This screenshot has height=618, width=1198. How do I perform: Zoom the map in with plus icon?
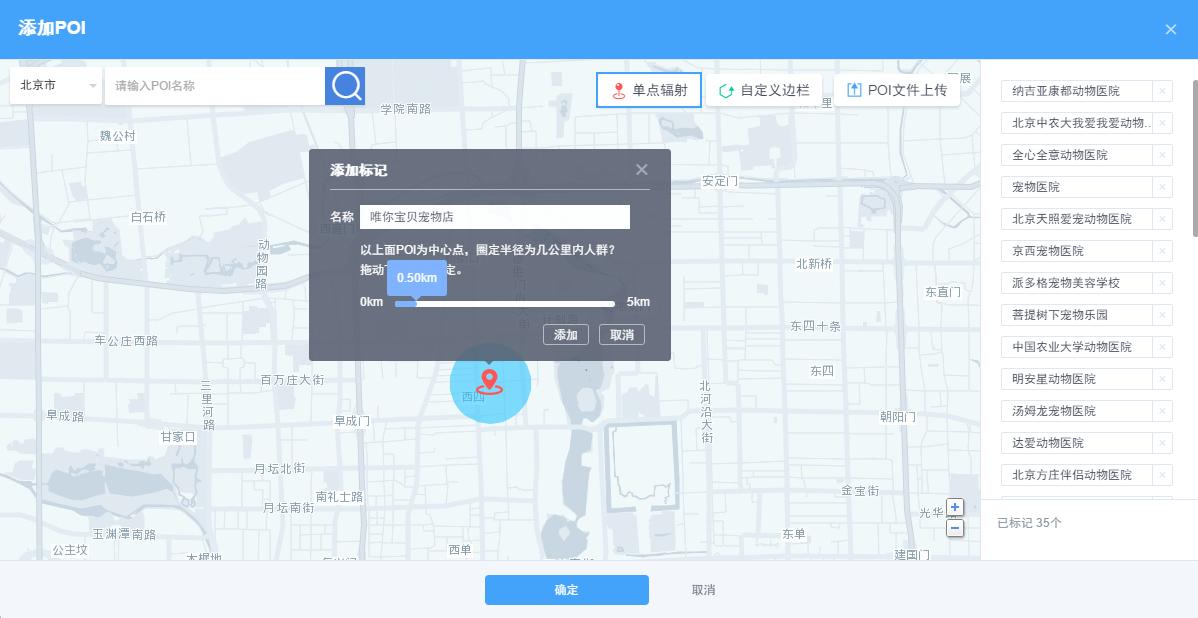[x=955, y=507]
